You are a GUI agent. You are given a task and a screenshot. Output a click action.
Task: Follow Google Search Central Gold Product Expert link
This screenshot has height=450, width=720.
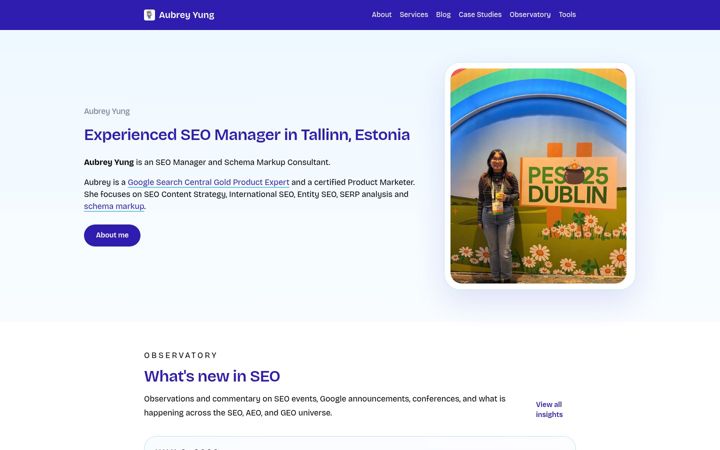tap(208, 182)
